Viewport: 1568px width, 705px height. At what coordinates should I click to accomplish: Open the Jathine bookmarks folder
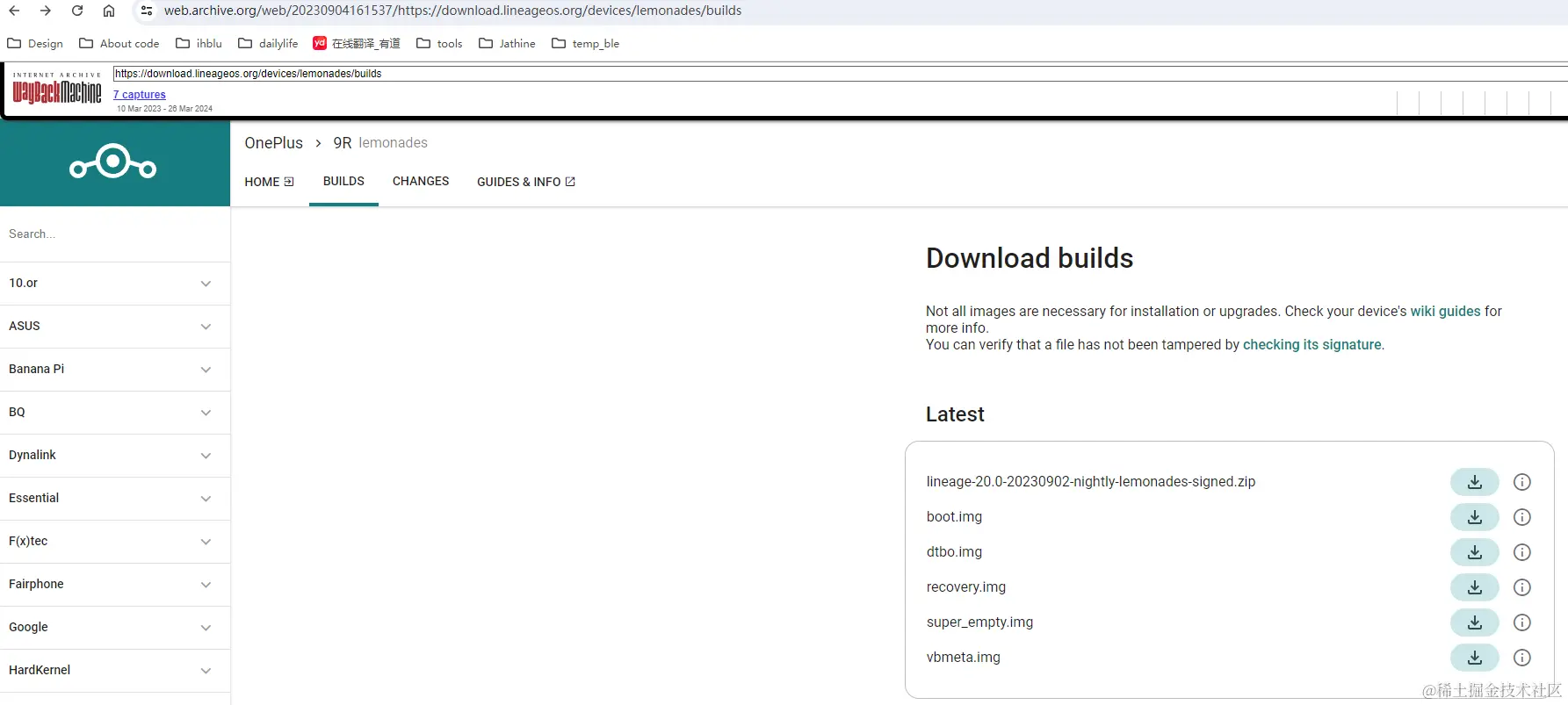(507, 43)
